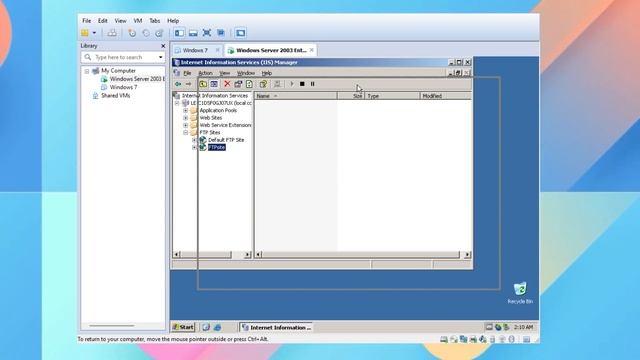Click the Up one level folder icon

[x=203, y=84]
